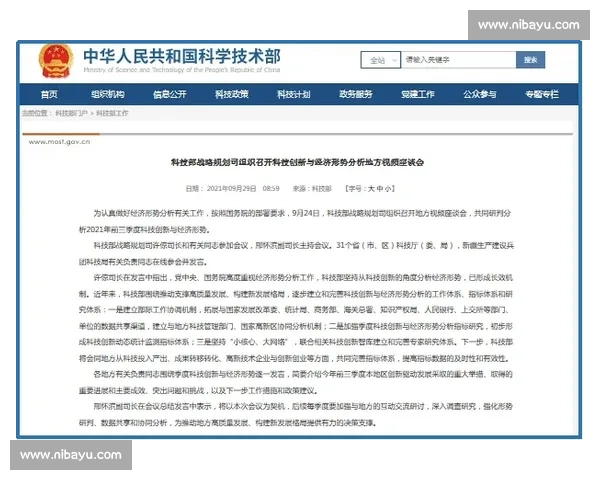Screen dimensions: 600x480
Task: Set font size to 中
Action: click(x=379, y=189)
